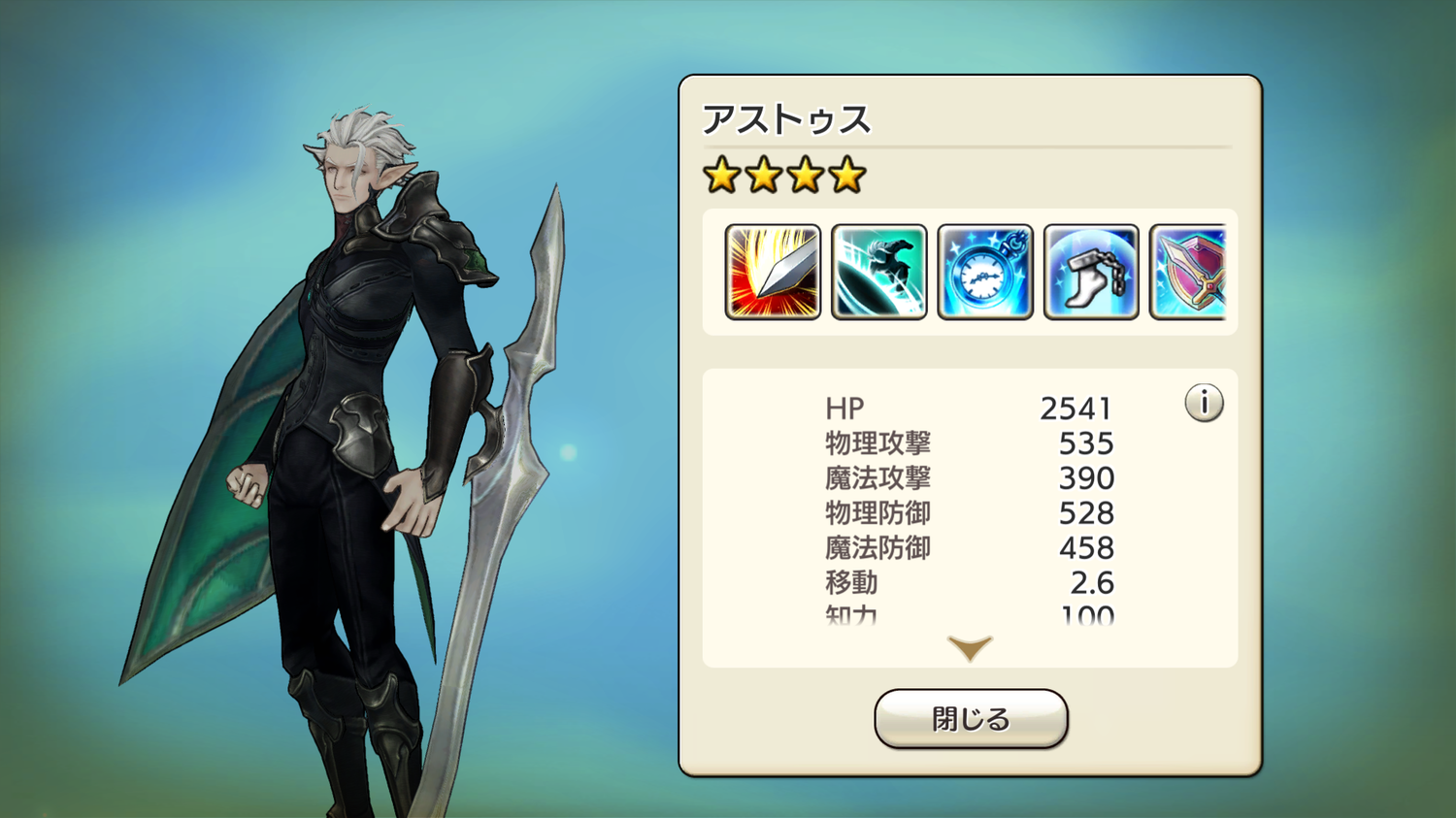The image size is (1456, 818).
Task: Select the HP stat row
Action: coord(970,409)
